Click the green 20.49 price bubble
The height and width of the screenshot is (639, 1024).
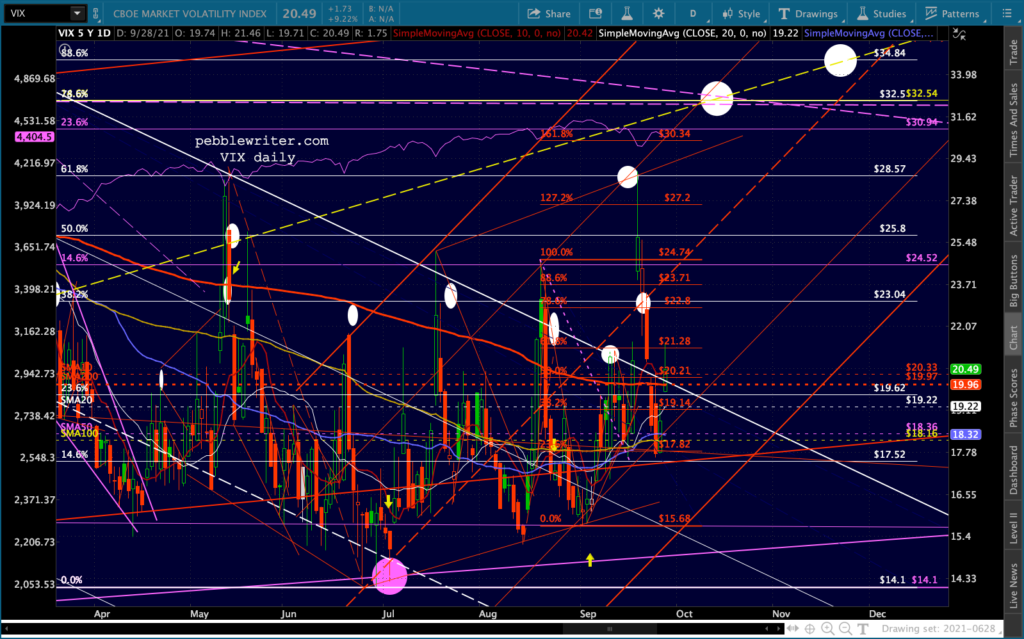coord(965,369)
